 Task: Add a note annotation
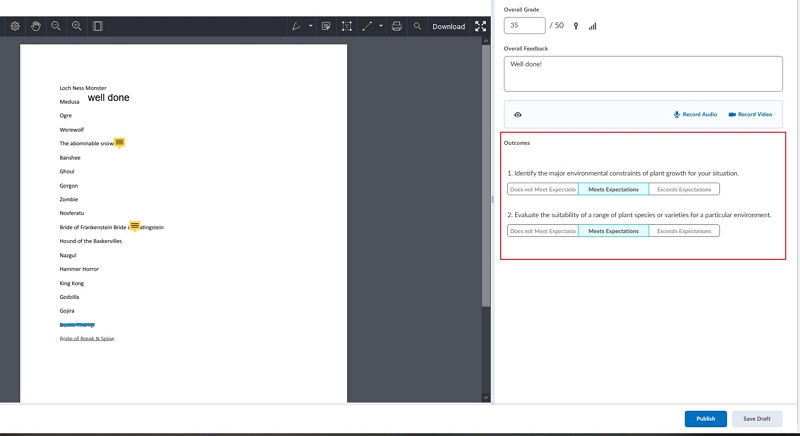(x=326, y=26)
